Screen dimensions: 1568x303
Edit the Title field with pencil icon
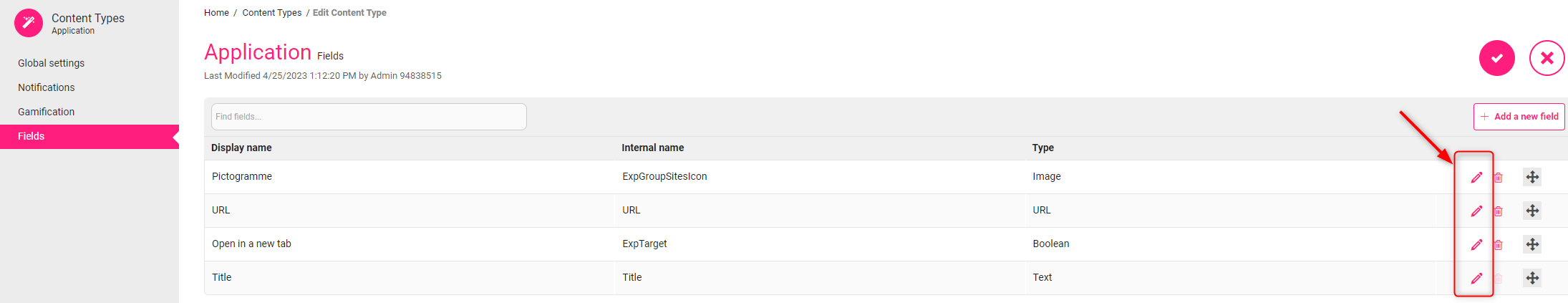(1476, 278)
